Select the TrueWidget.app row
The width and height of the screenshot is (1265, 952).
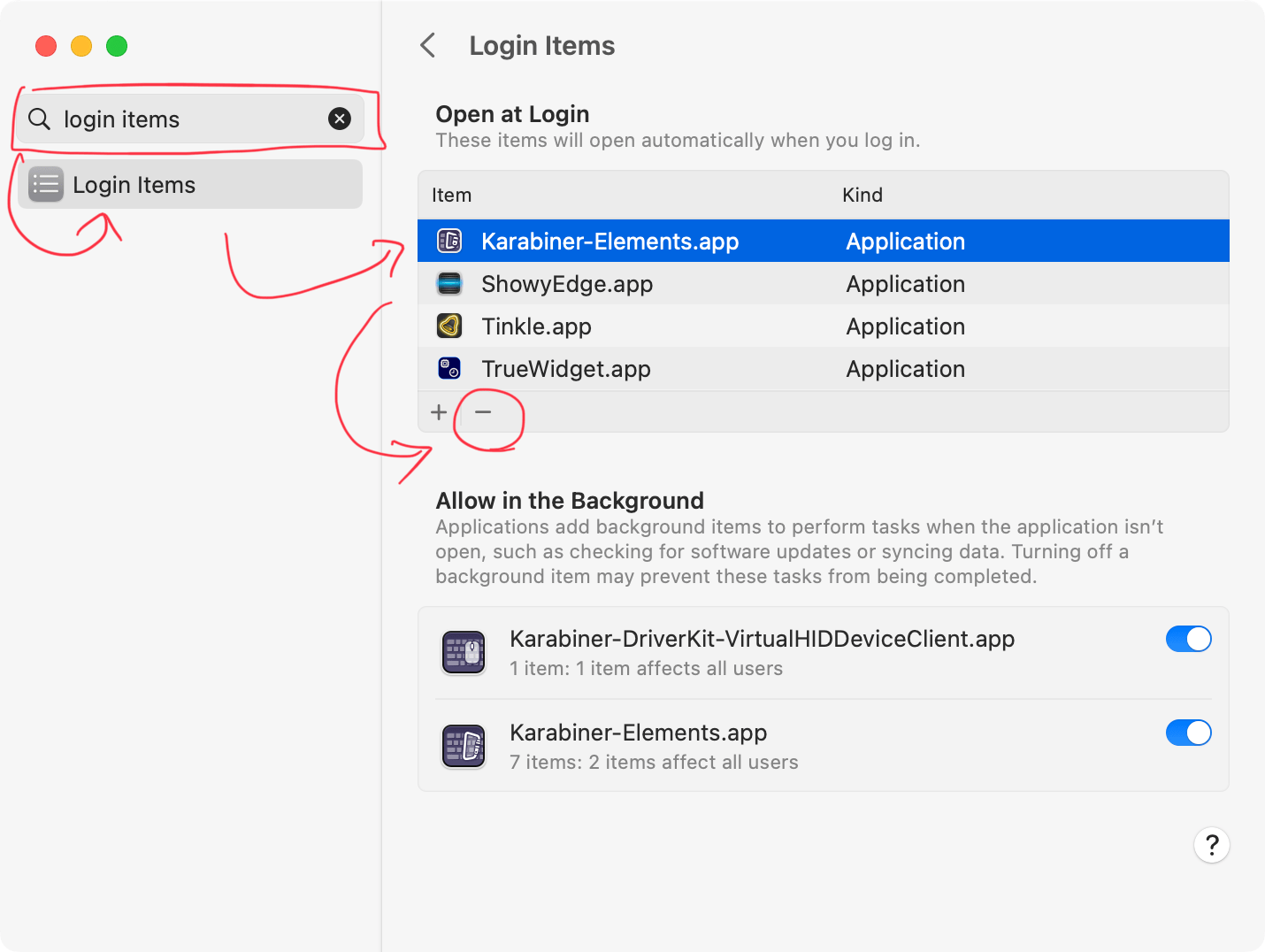[824, 368]
